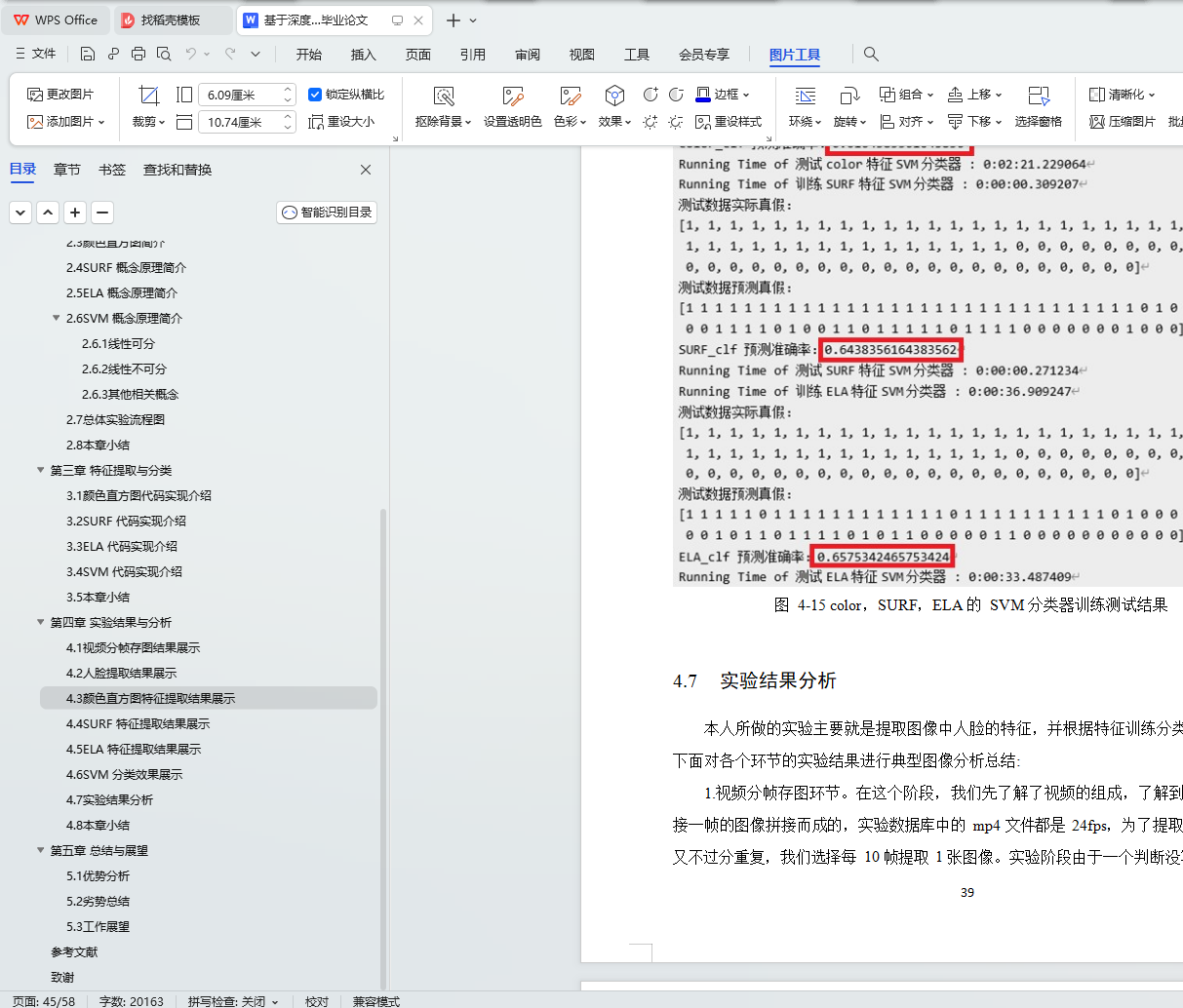This screenshot has width=1183, height=1008.
Task: Open the customize quick access toolbar chevron
Action: tap(256, 55)
